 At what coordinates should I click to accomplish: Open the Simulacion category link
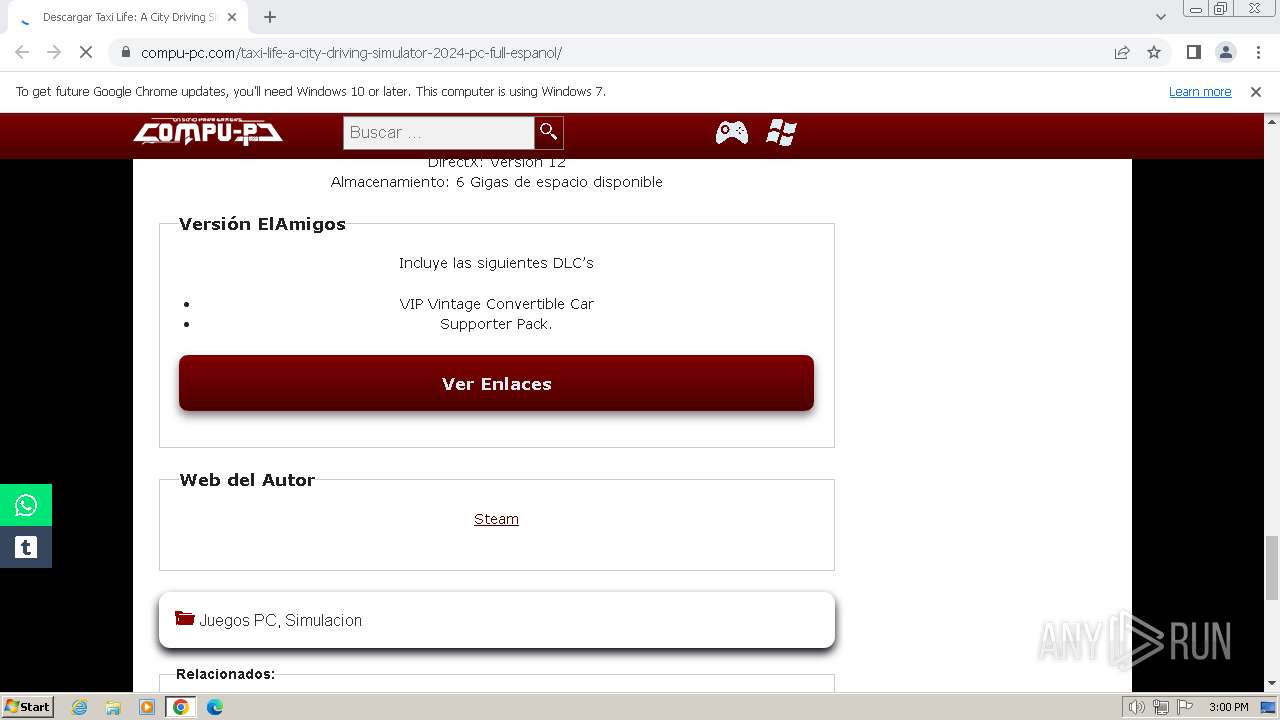click(324, 620)
